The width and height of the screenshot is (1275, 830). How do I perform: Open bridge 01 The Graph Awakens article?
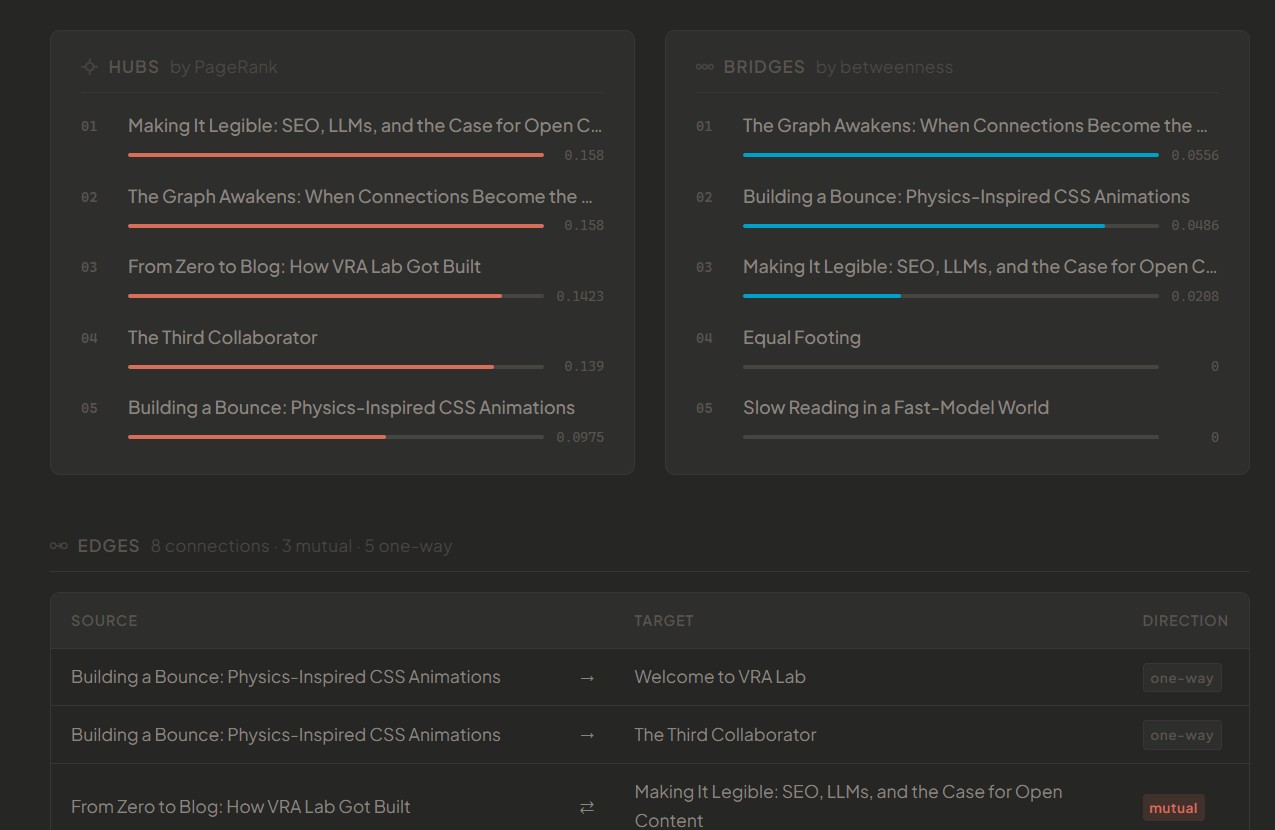(x=975, y=126)
